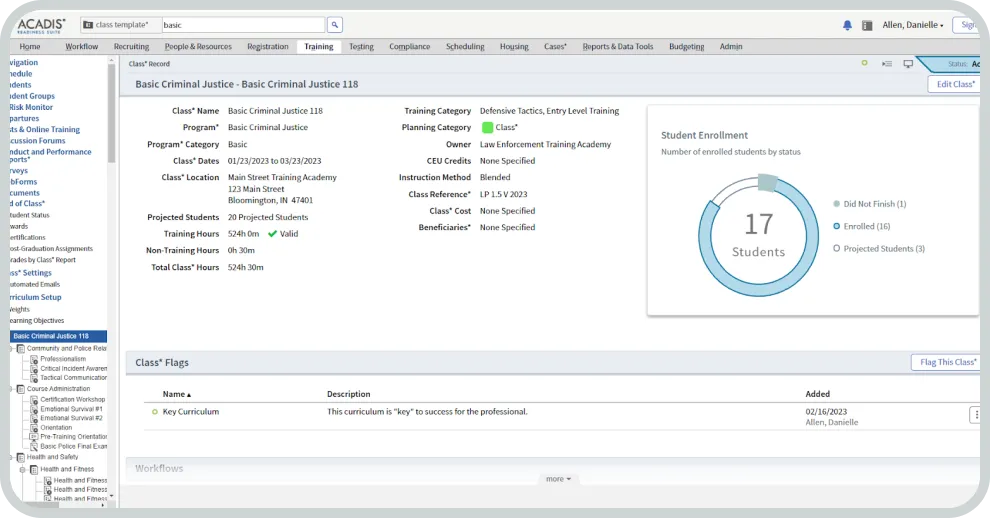Click the Flag This Class button
Viewport: 990px width, 518px height.
945,362
